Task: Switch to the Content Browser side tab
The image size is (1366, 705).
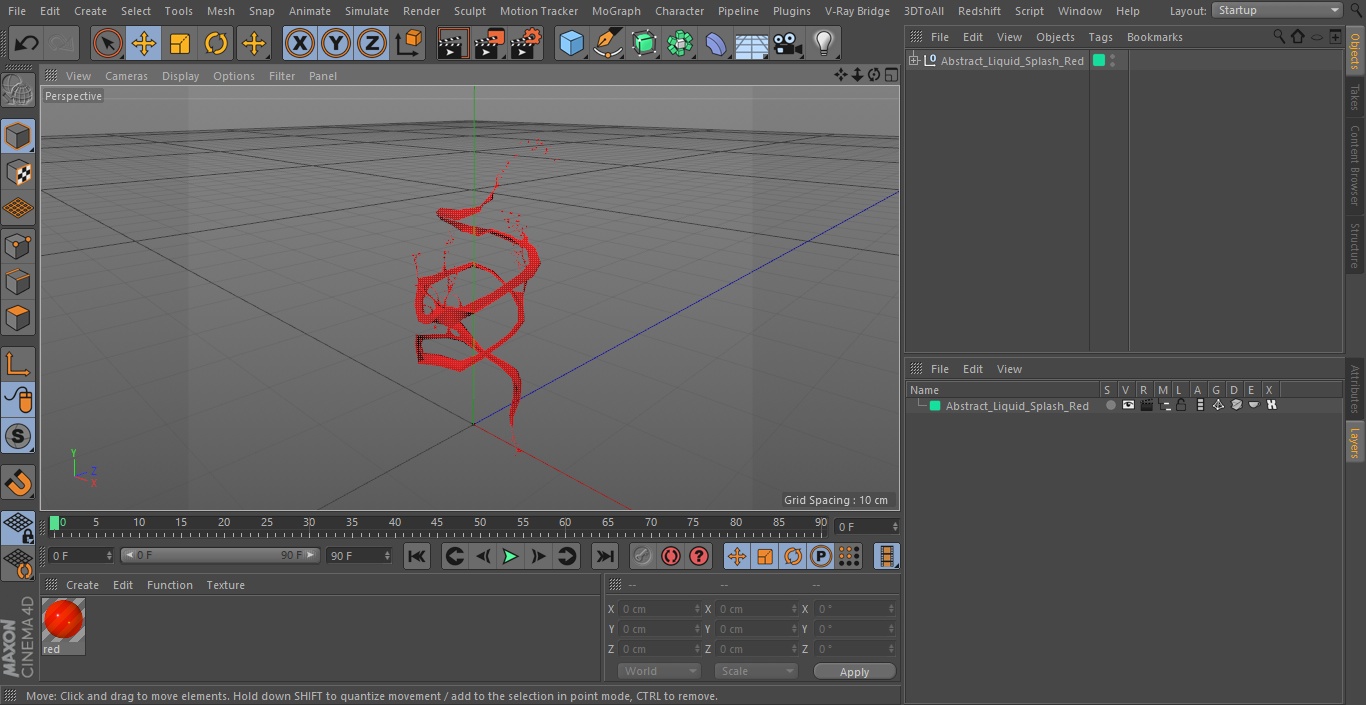Action: tap(1355, 165)
